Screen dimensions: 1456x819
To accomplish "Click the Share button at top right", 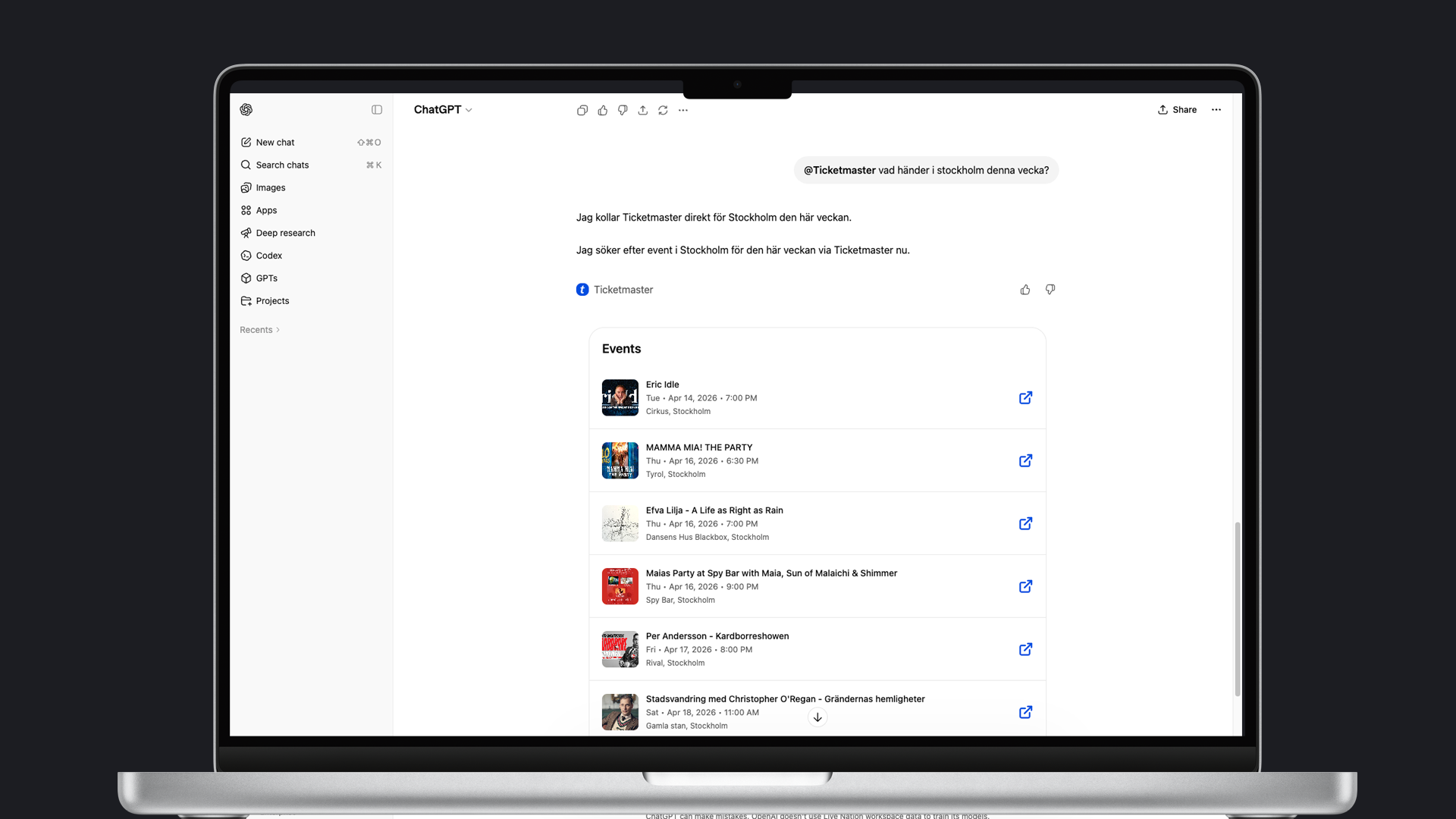I will pos(1177,110).
